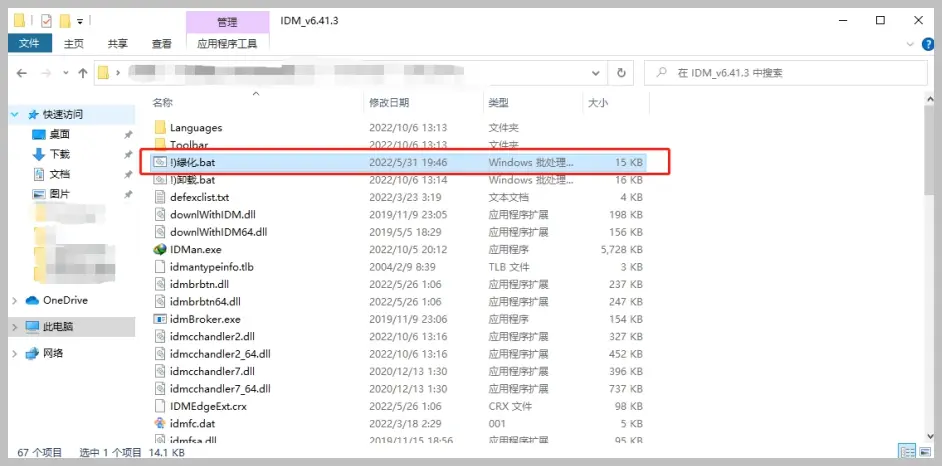The height and width of the screenshot is (466, 942).
Task: Select 此电脑 in the navigation pane
Action: coord(58,327)
